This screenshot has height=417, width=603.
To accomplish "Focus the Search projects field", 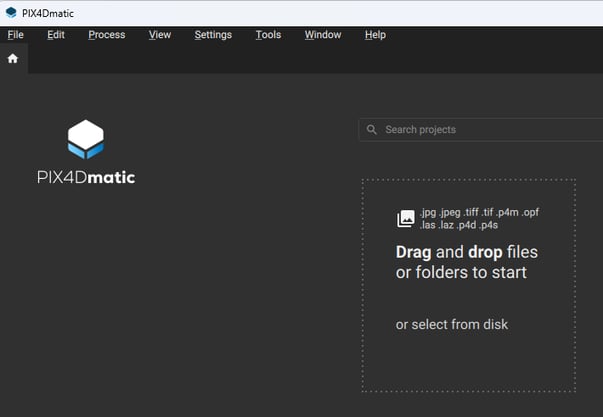I will pos(480,130).
